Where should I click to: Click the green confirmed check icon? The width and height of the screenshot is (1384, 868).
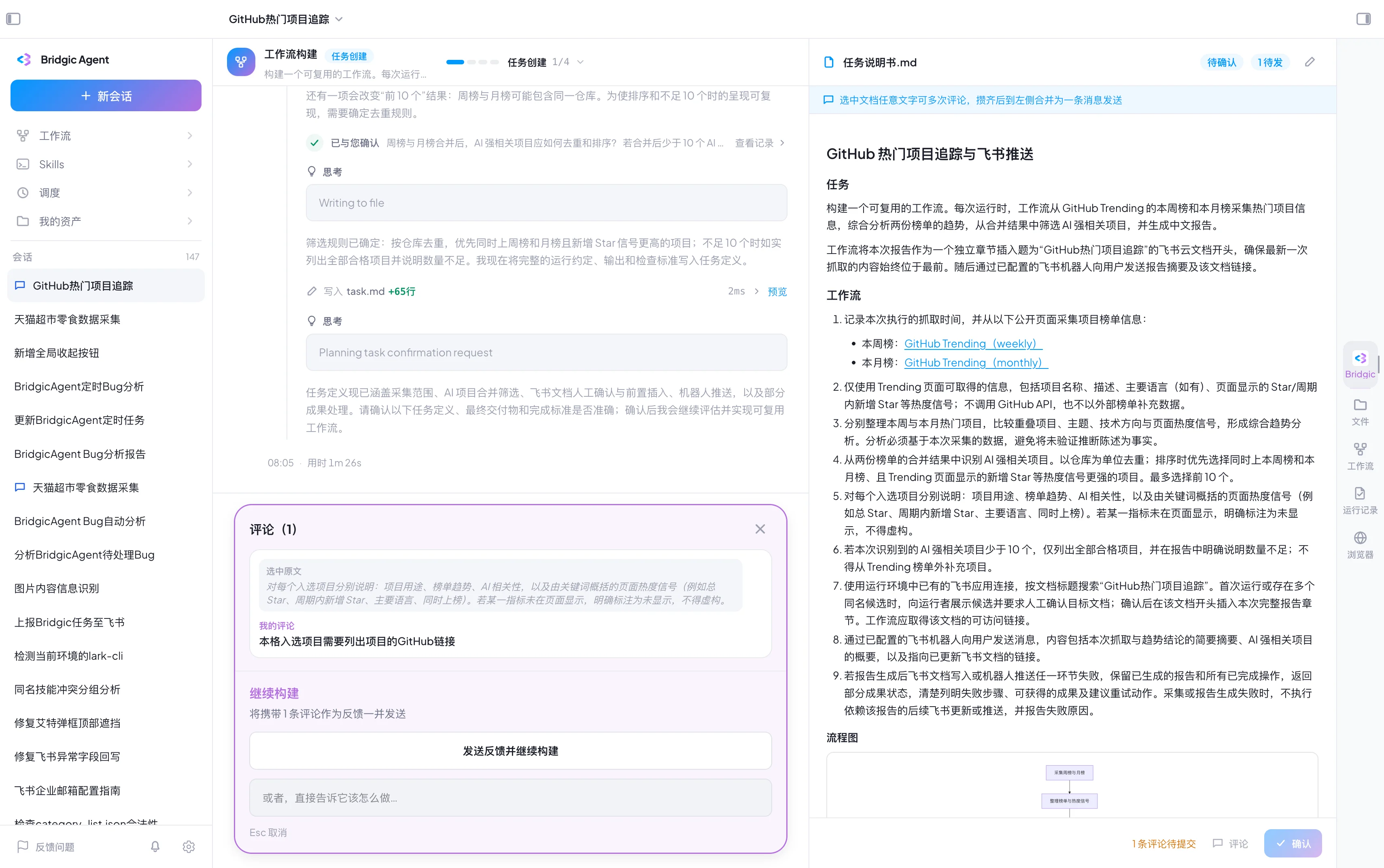tap(314, 143)
